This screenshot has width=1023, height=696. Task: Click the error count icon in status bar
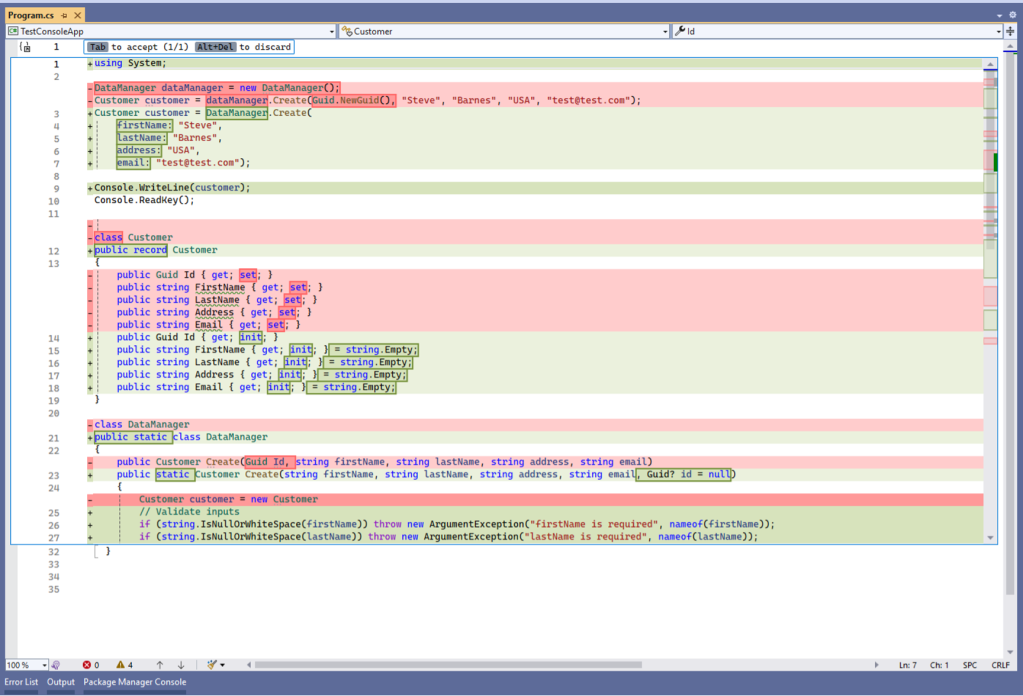[88, 665]
